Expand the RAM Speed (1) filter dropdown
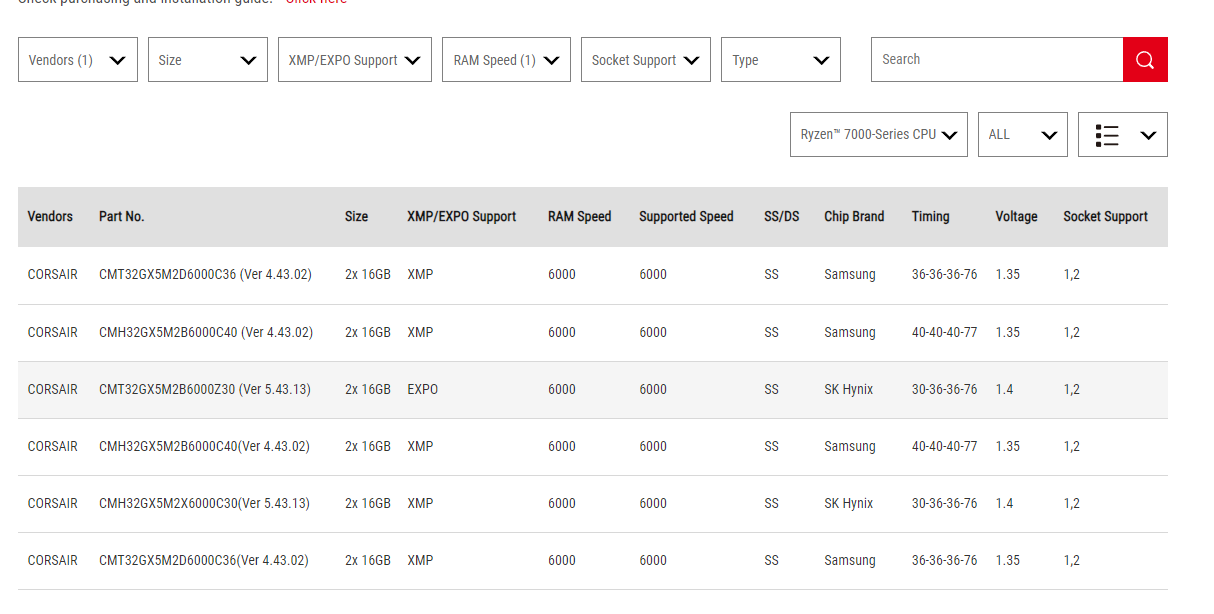Viewport: 1214px width, 614px height. pyautogui.click(x=506, y=60)
